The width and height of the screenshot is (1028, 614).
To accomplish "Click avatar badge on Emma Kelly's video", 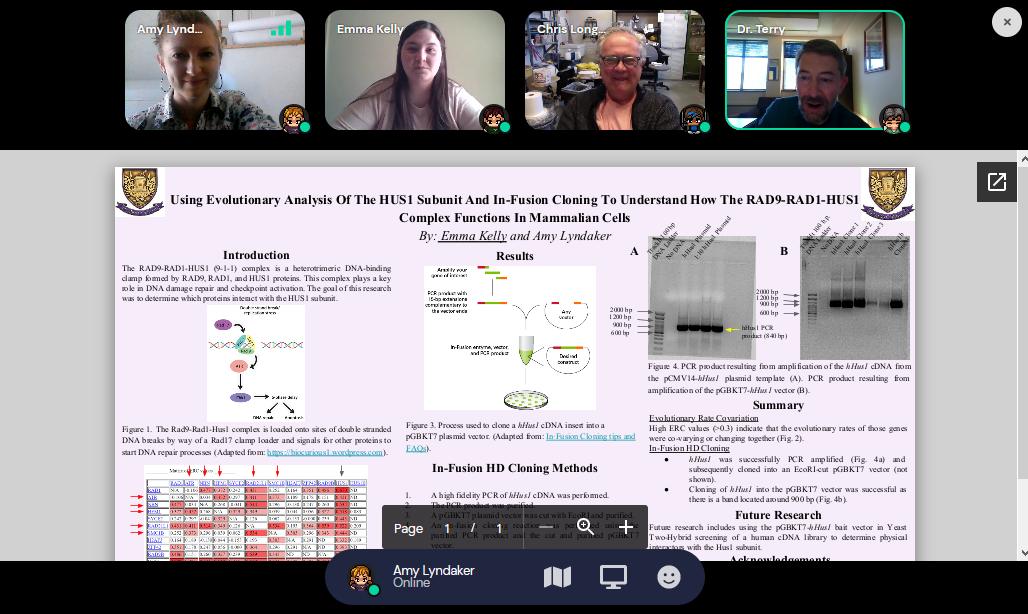I will pyautogui.click(x=493, y=119).
